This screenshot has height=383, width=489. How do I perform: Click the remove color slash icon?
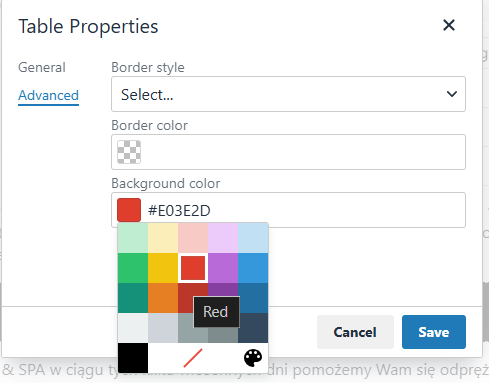193,358
